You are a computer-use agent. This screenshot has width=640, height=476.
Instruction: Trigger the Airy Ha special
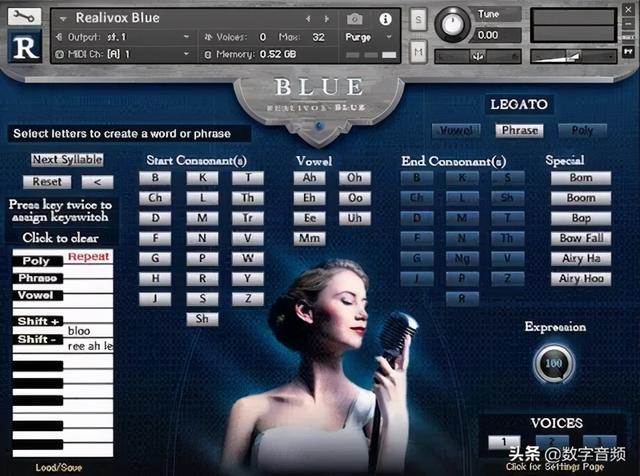[581, 258]
